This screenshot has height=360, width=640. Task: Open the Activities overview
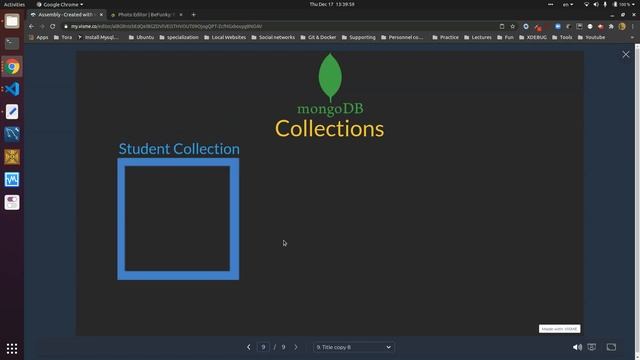(x=14, y=4)
